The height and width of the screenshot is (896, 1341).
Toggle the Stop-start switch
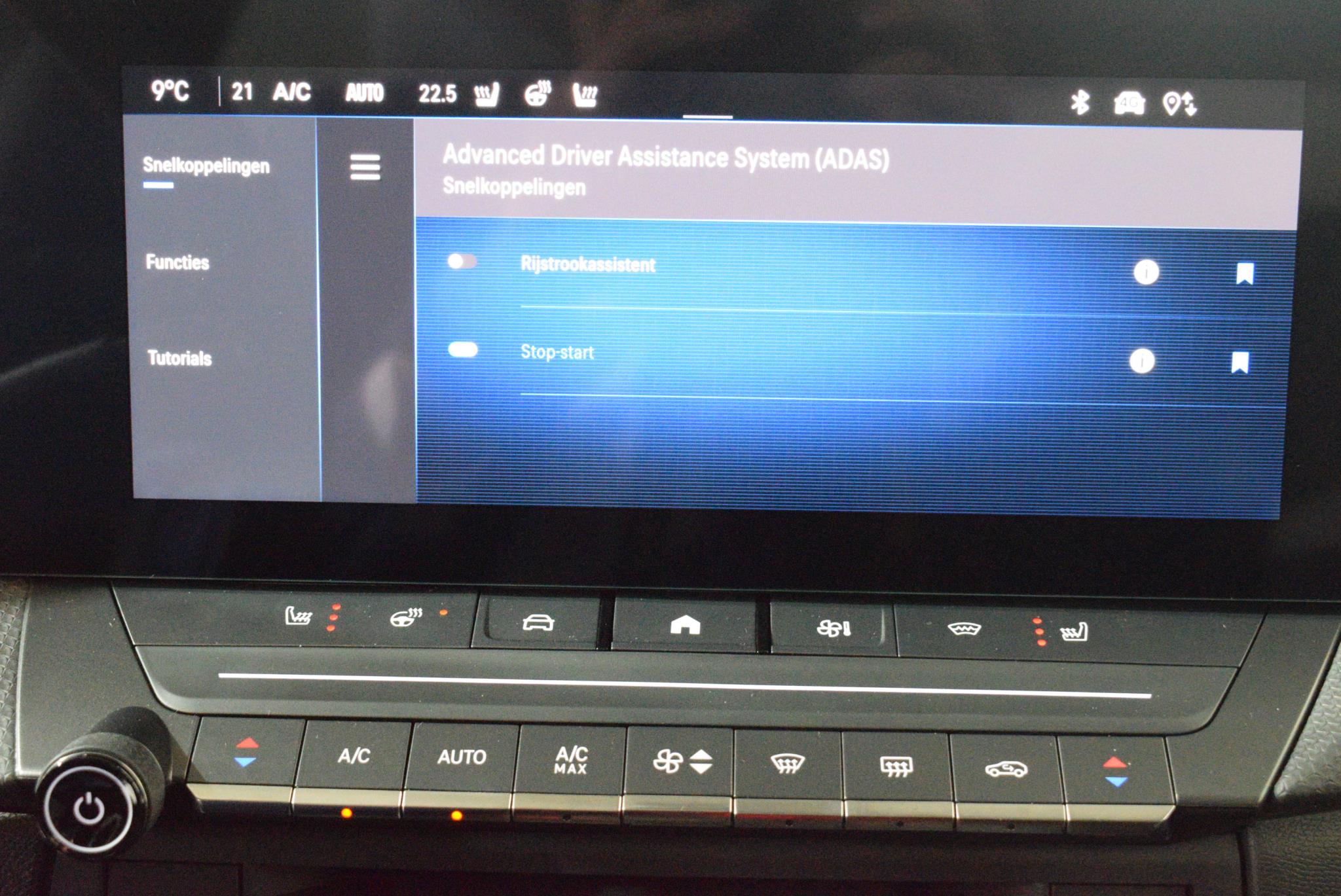[462, 350]
